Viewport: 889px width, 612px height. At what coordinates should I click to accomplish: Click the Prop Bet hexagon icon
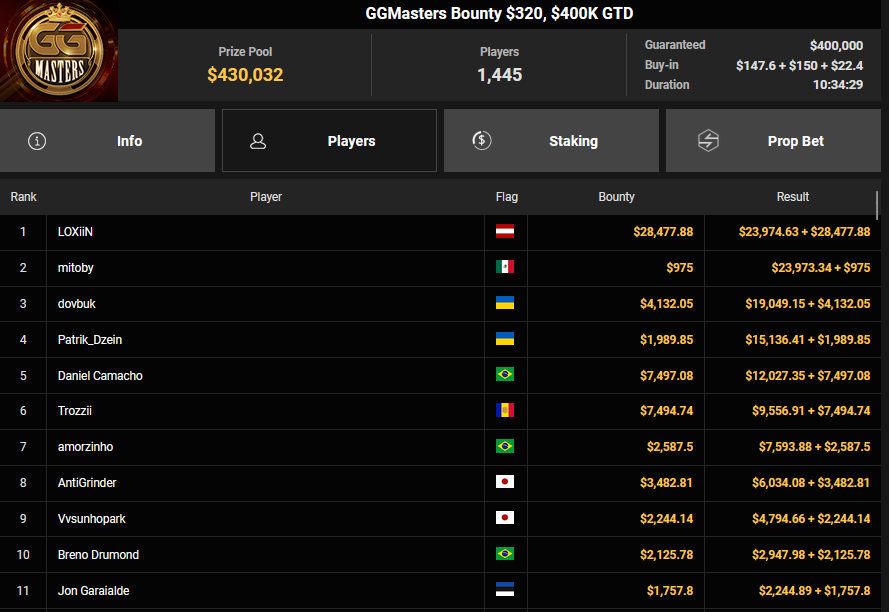(x=708, y=141)
